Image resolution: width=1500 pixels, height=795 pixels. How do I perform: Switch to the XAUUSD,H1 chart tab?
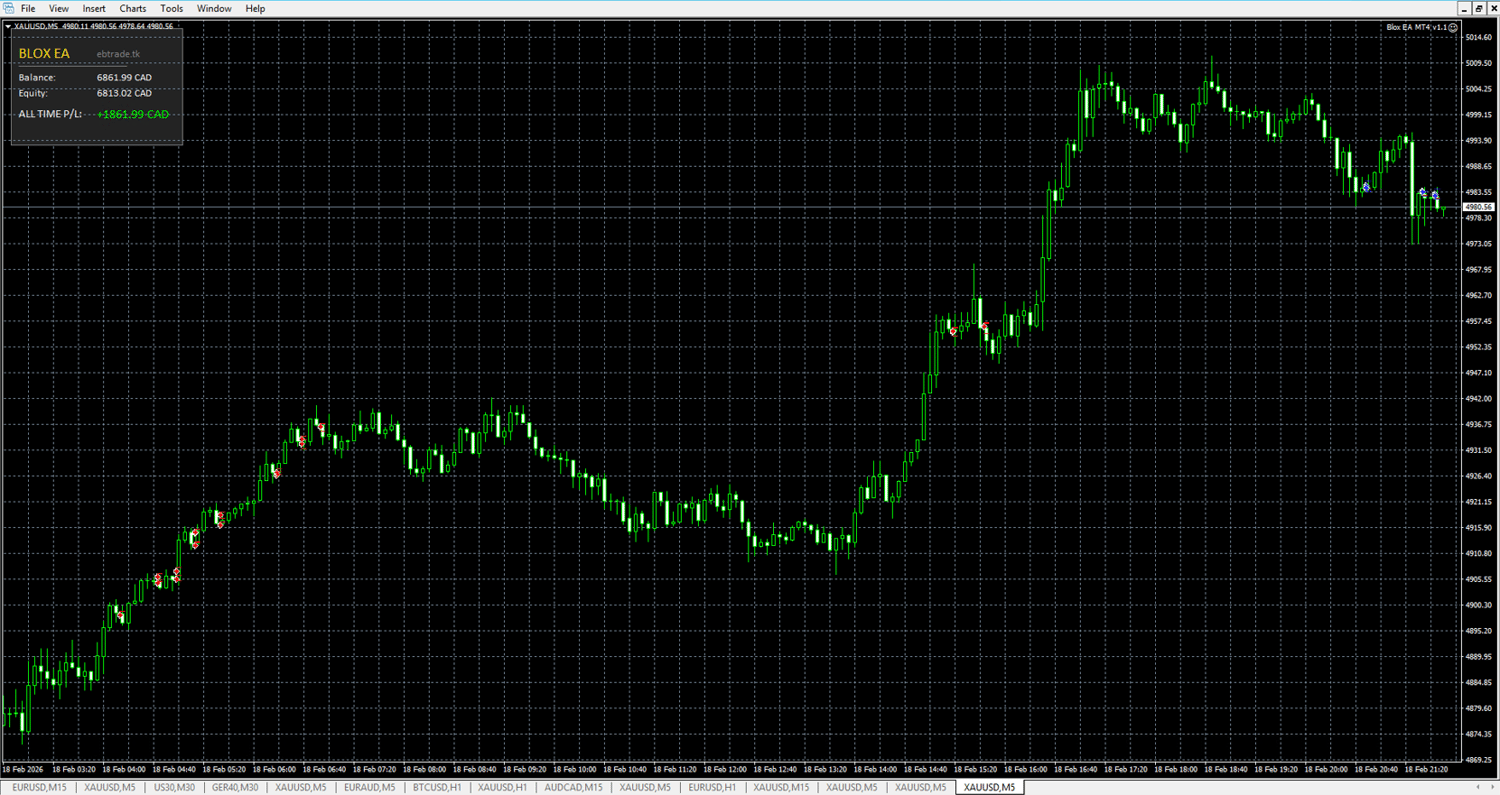(503, 788)
